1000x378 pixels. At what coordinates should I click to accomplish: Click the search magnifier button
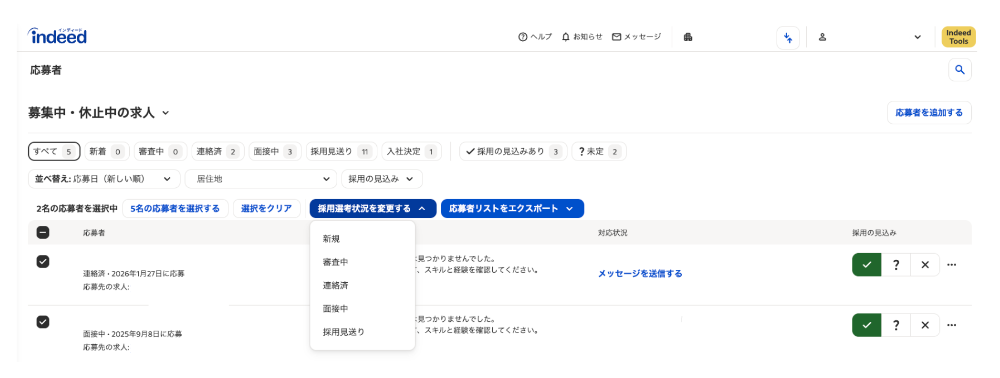coord(960,69)
